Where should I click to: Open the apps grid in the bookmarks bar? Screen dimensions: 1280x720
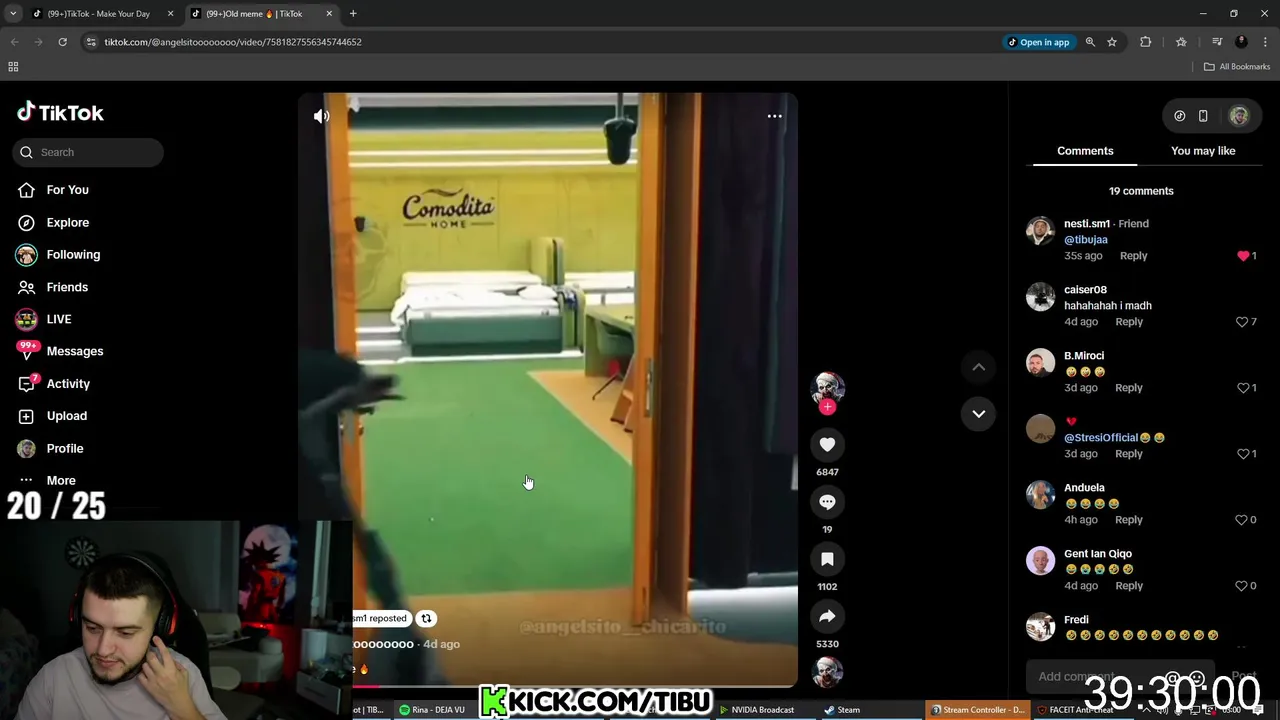[13, 67]
